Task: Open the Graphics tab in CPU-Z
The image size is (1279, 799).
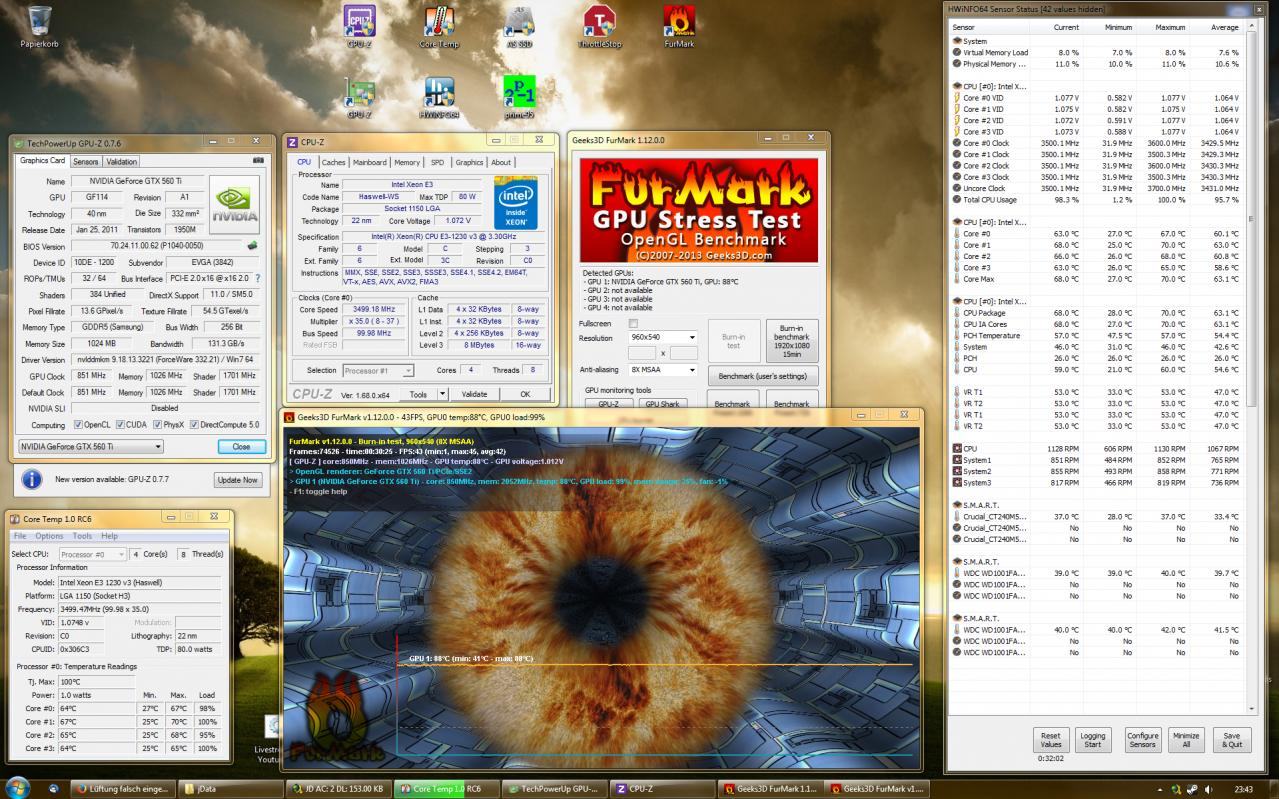Action: (469, 162)
